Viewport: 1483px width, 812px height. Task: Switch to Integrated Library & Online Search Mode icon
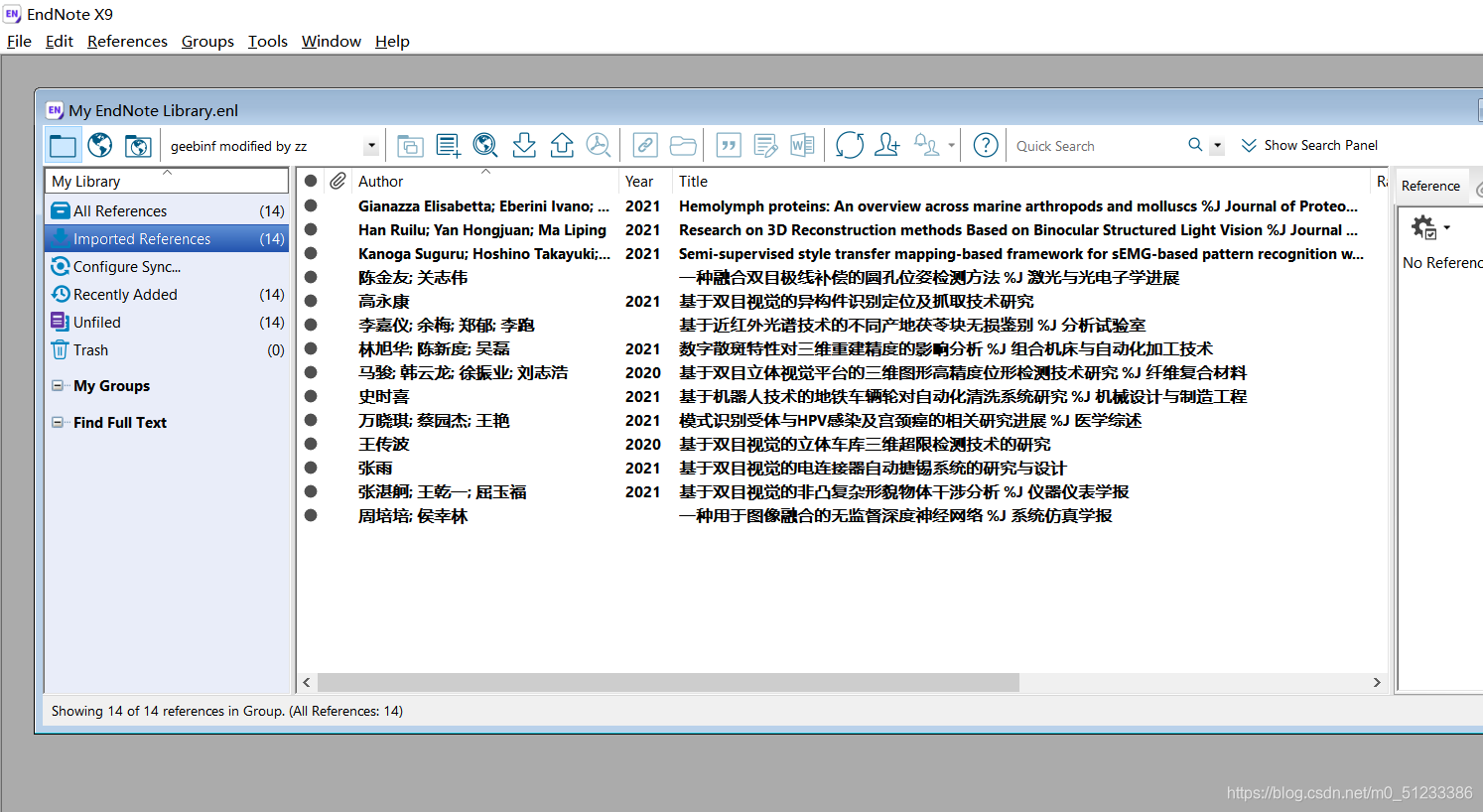(x=138, y=146)
